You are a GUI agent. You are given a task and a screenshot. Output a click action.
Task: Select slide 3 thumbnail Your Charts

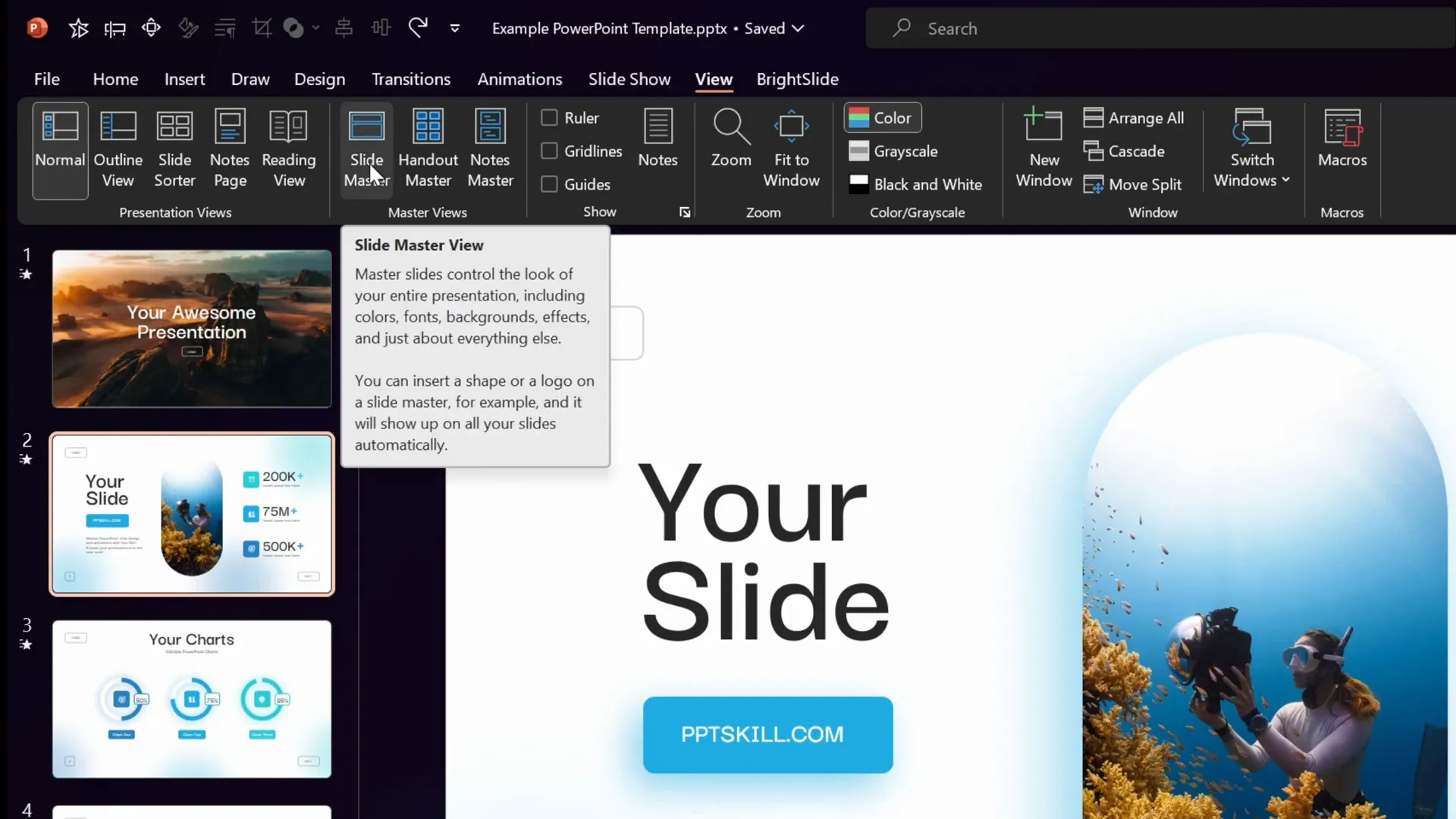192,699
